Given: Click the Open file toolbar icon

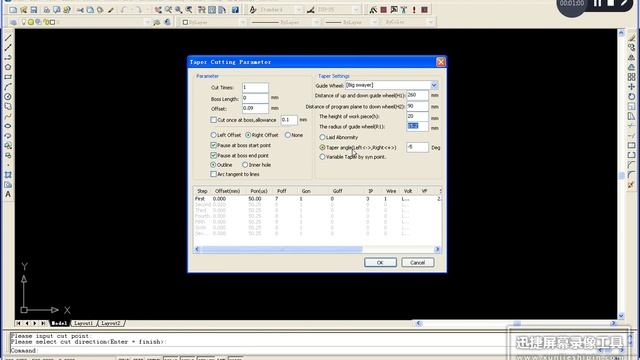Looking at the screenshot, I should coord(23,10).
